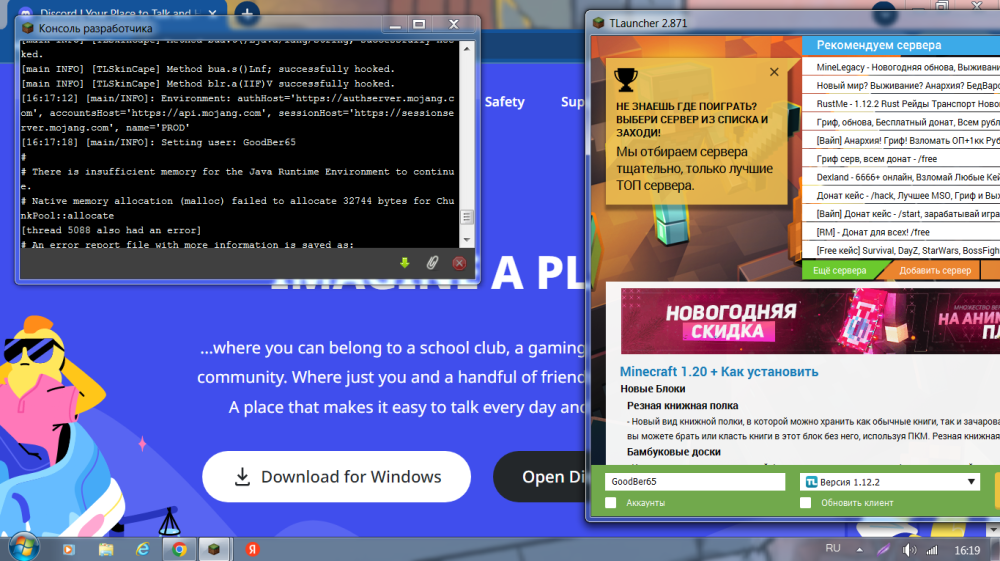Click the Discord tab in Chrome
Viewport: 1000px width, 561px height.
115,12
